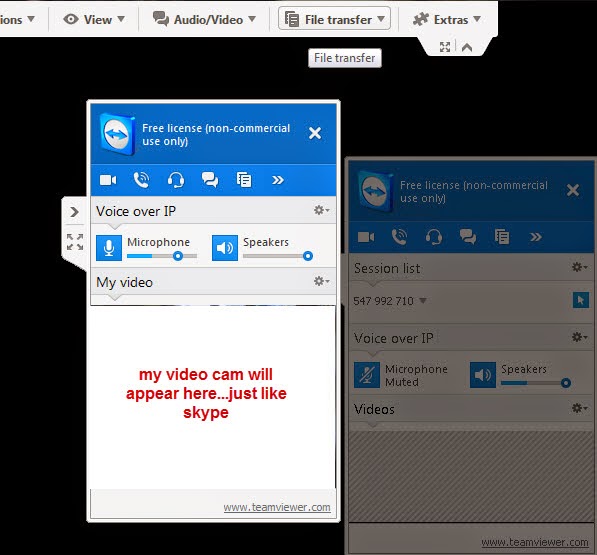Click file box icon in dimmed back panel
The height and width of the screenshot is (555, 597).
point(502,237)
